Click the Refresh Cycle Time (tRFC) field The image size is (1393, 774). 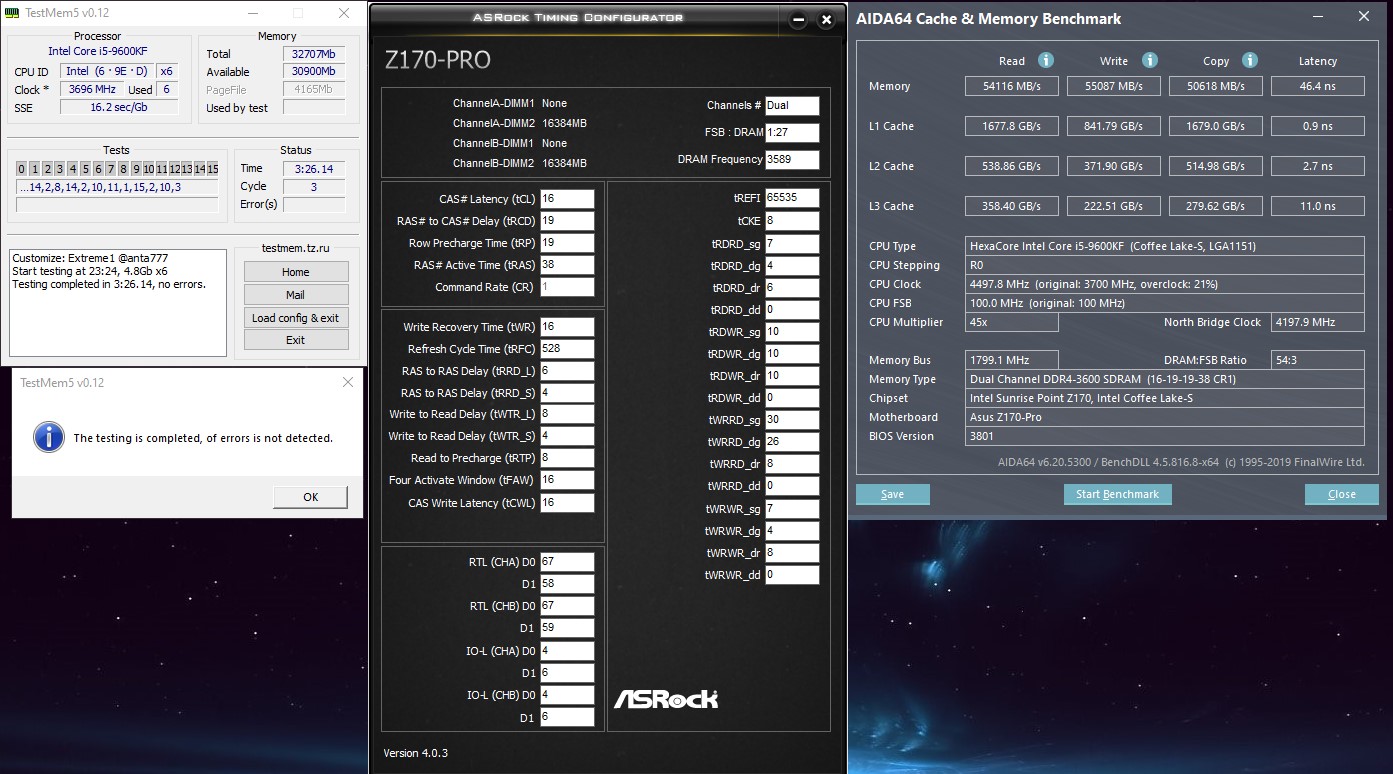click(567, 349)
